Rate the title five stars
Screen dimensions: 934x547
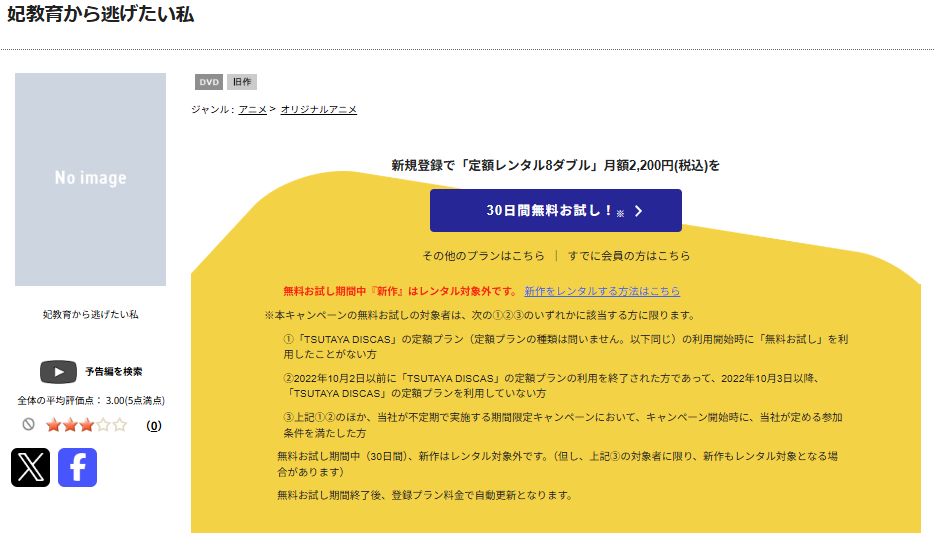[120, 425]
